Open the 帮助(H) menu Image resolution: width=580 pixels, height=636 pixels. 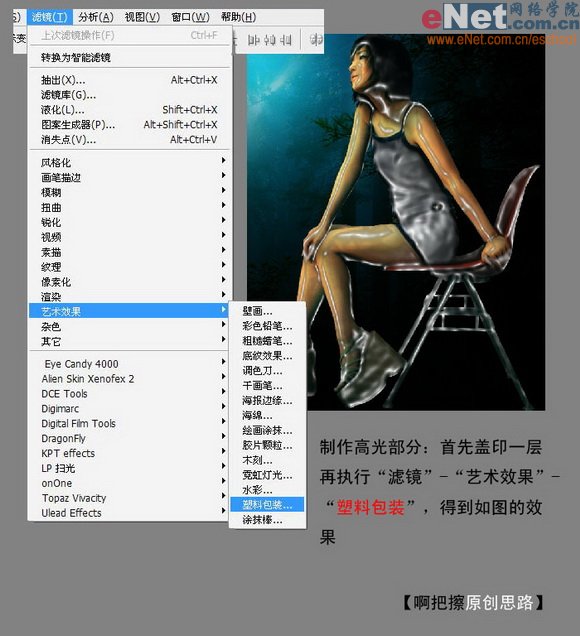click(238, 17)
